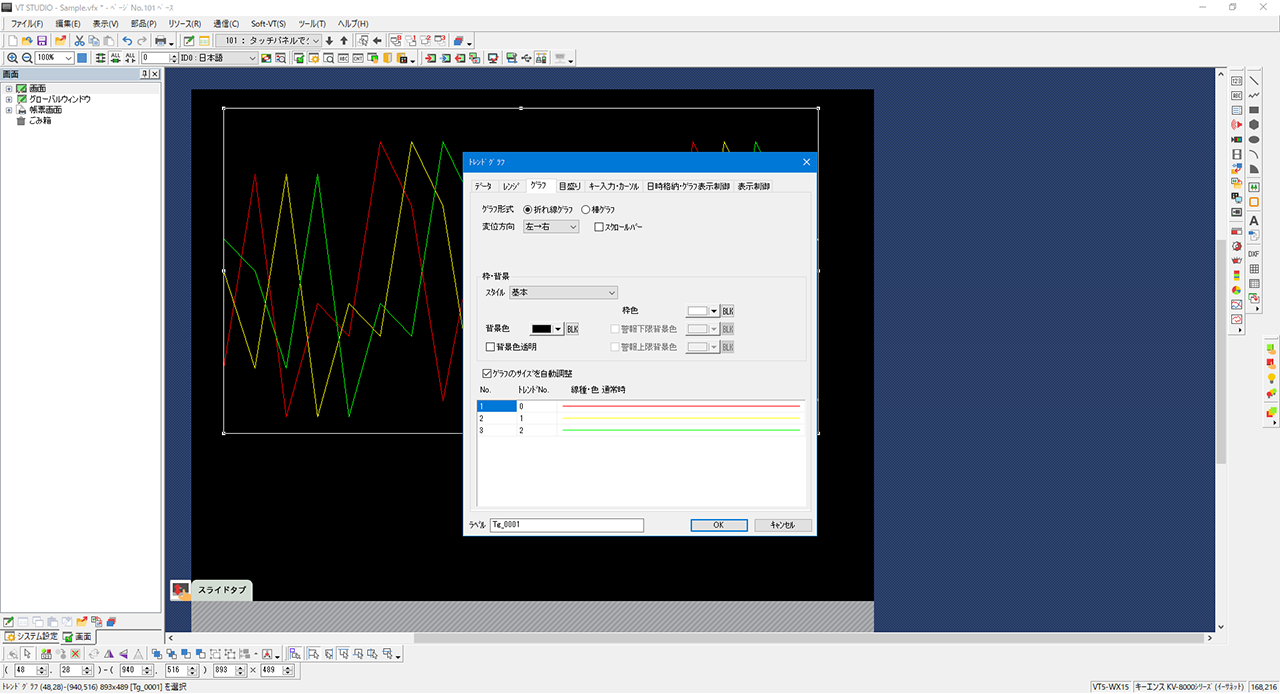Enable the スクロールバー checkbox
This screenshot has height=694, width=1280.
click(x=599, y=227)
